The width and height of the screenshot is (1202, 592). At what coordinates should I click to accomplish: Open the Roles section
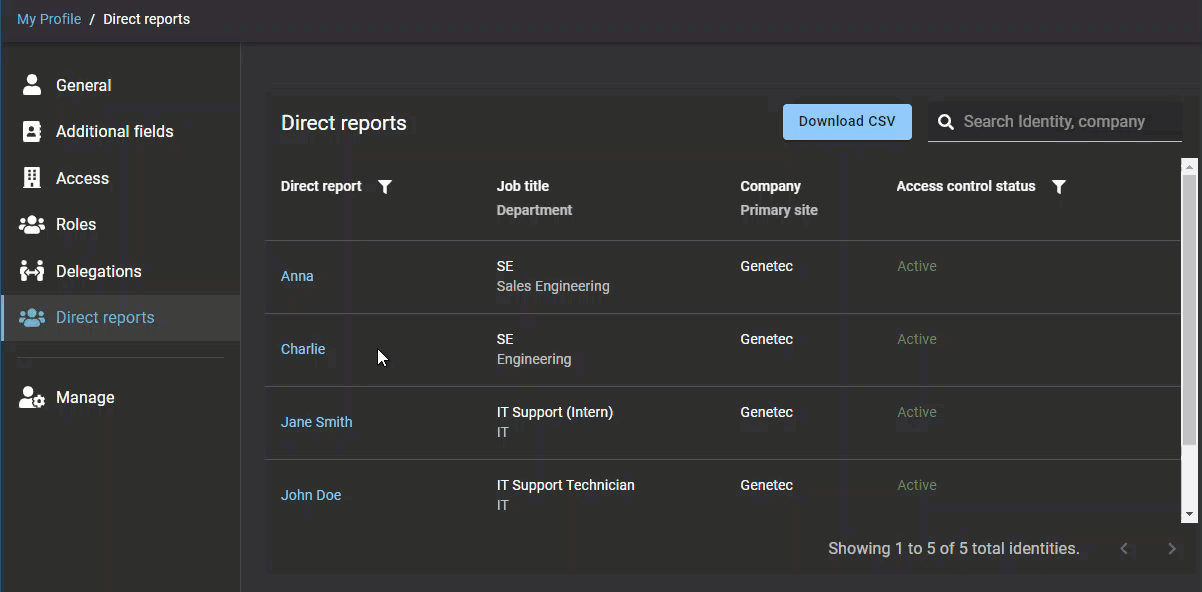[121, 224]
